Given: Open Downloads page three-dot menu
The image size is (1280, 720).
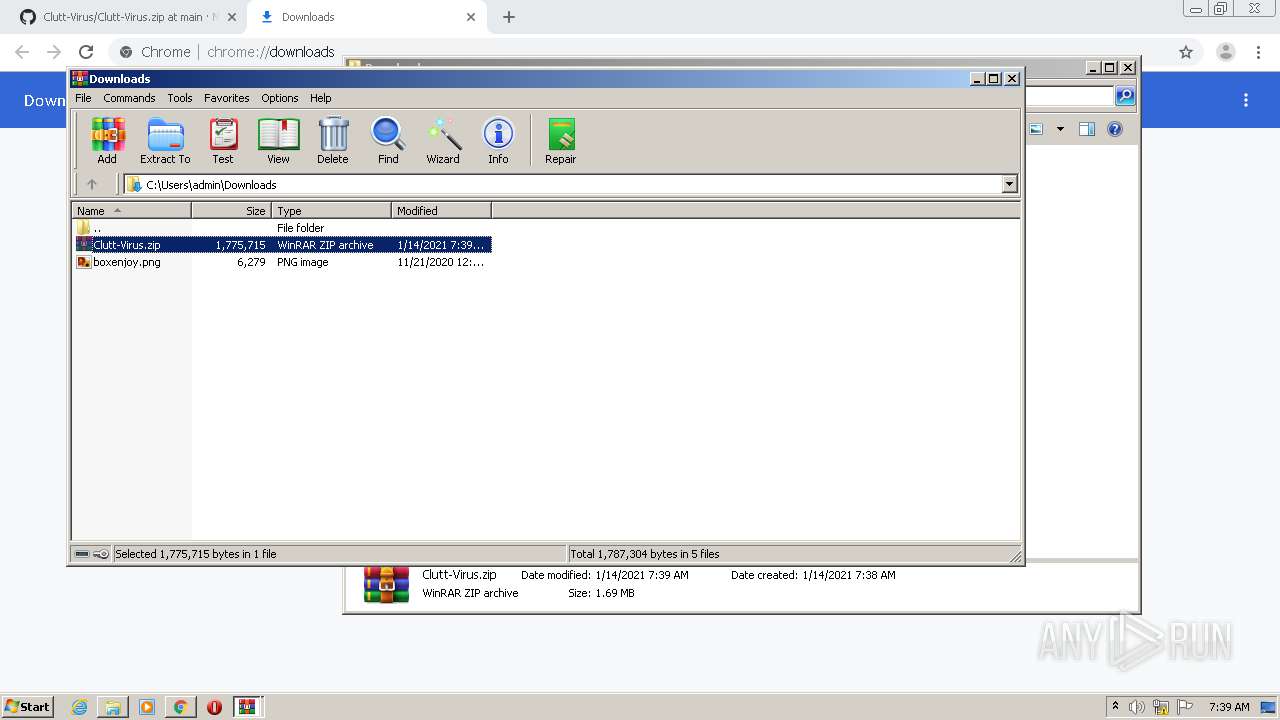Looking at the screenshot, I should (x=1246, y=100).
